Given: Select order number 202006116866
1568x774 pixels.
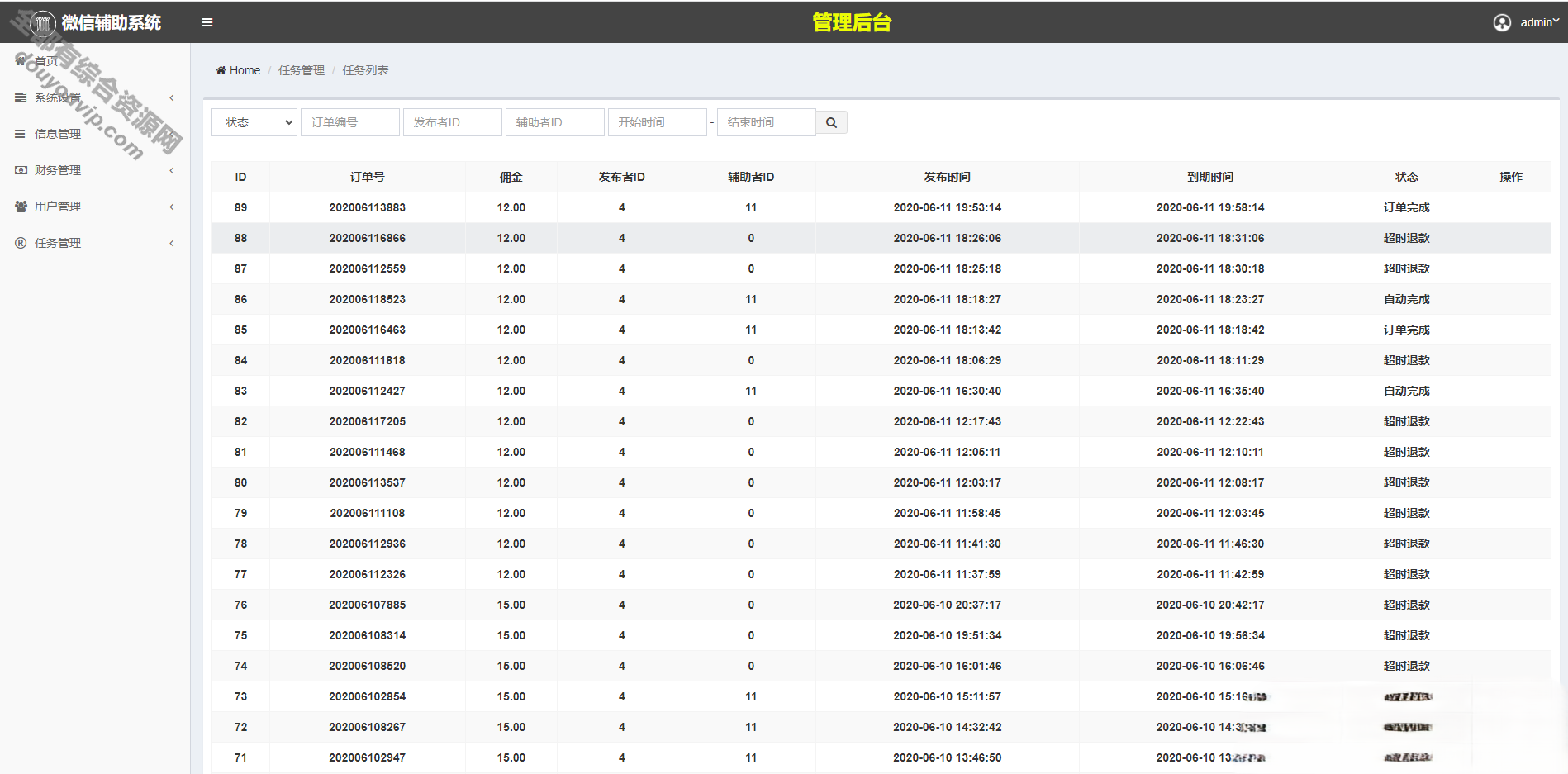Looking at the screenshot, I should click(368, 238).
